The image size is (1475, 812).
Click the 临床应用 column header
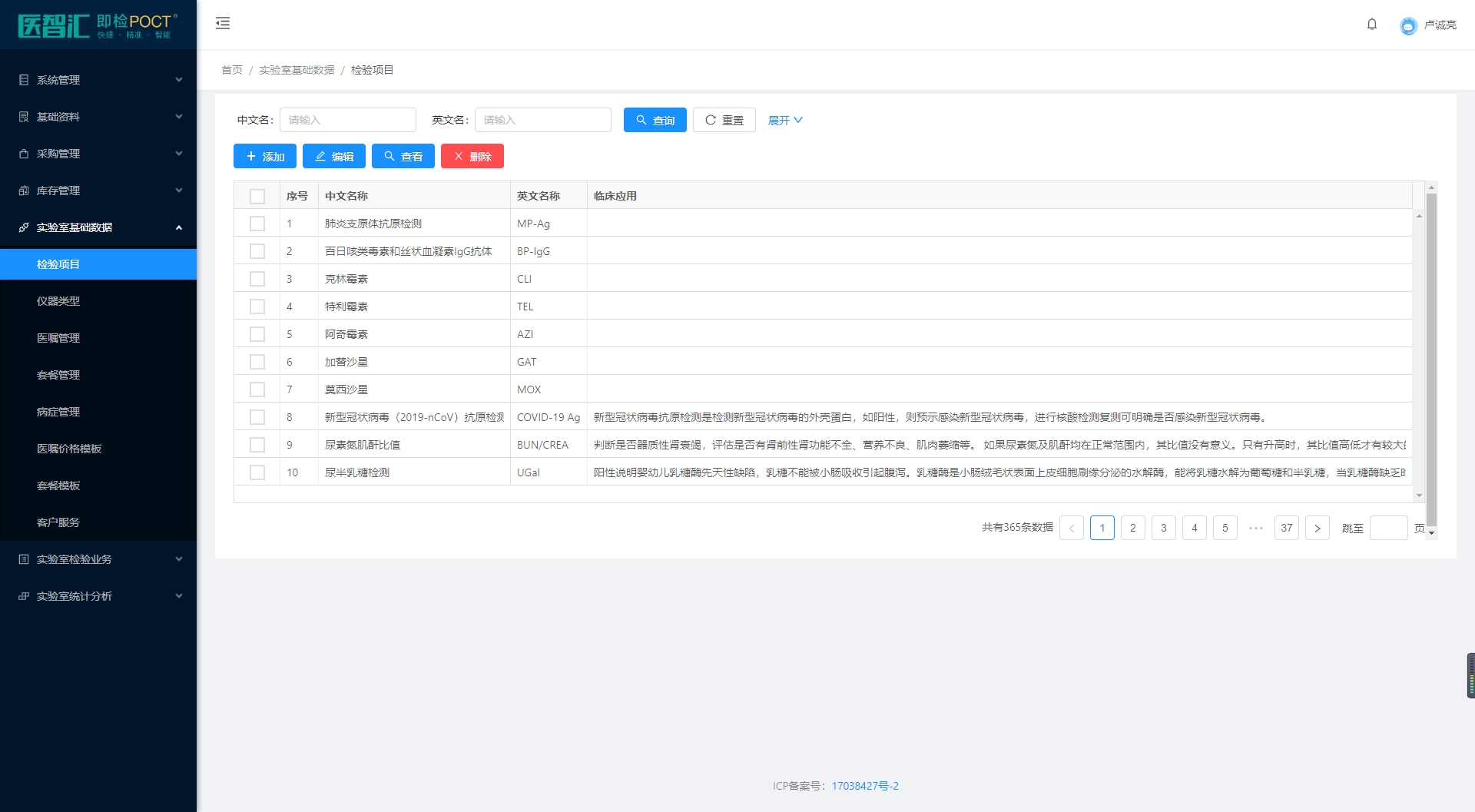click(x=1000, y=196)
